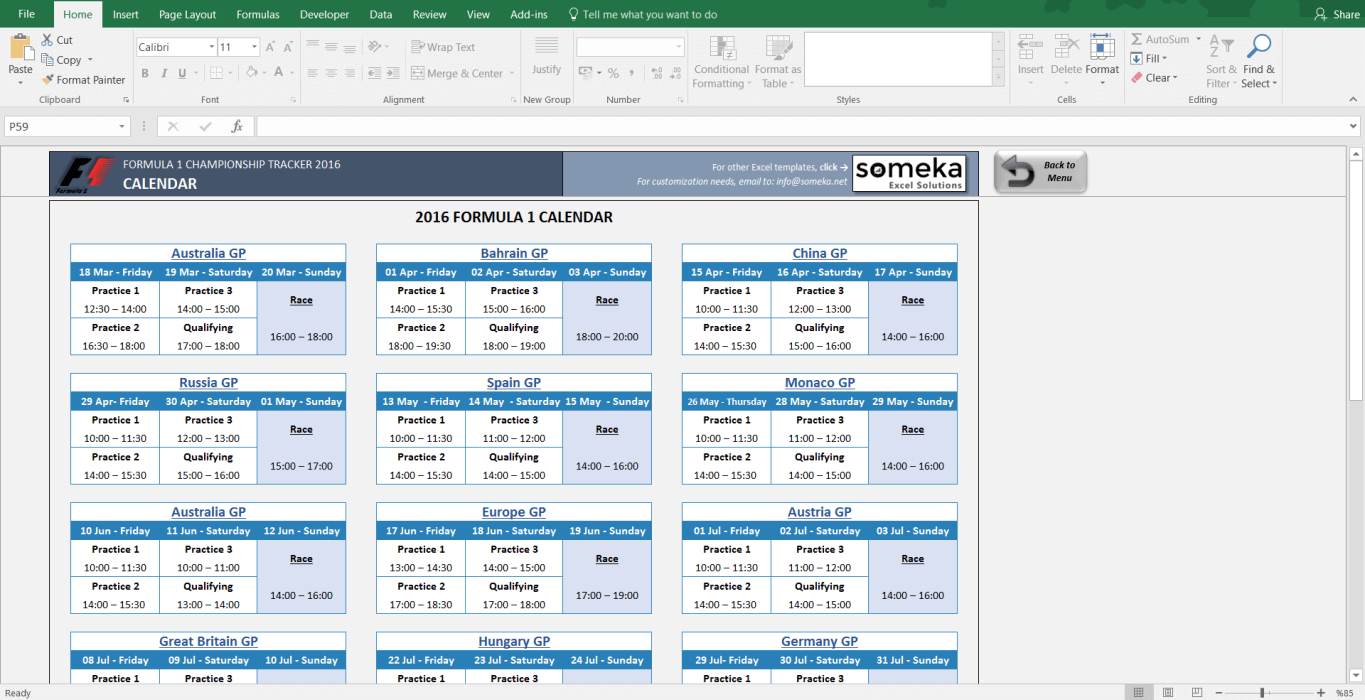The width and height of the screenshot is (1365, 700).
Task: Click the Fill Color paint bucket
Action: point(251,73)
